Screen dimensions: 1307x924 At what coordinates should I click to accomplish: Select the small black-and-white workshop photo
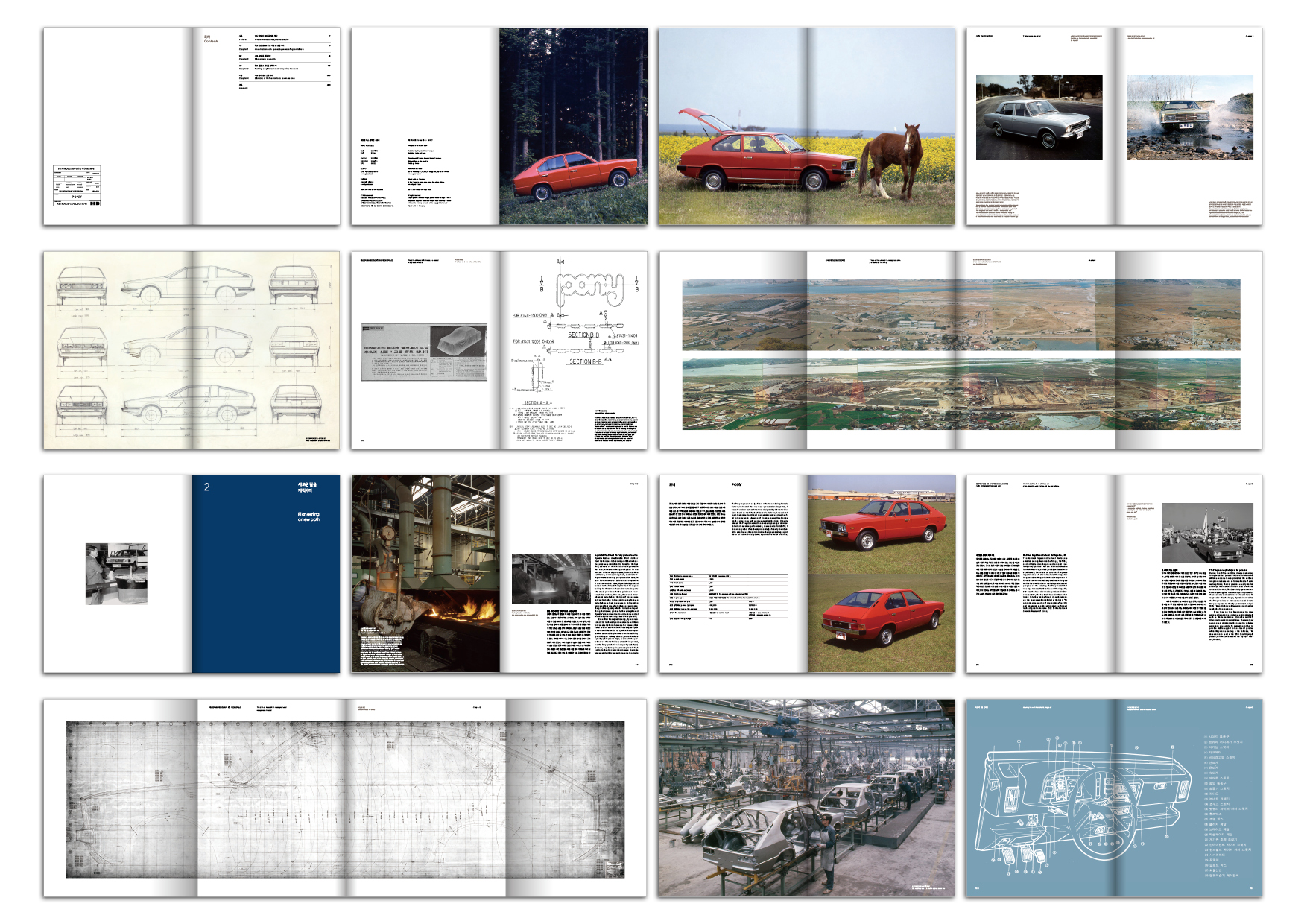[116, 574]
